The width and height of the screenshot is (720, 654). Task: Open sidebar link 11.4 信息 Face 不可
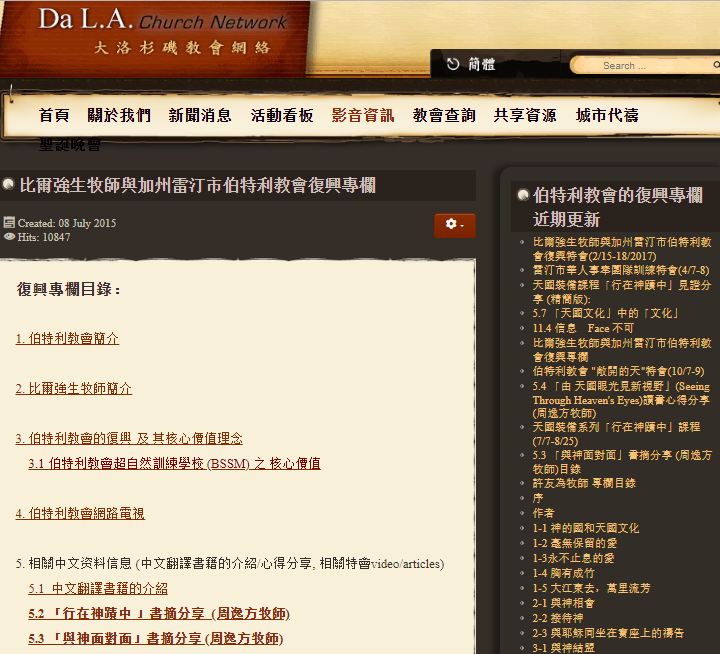(x=583, y=328)
